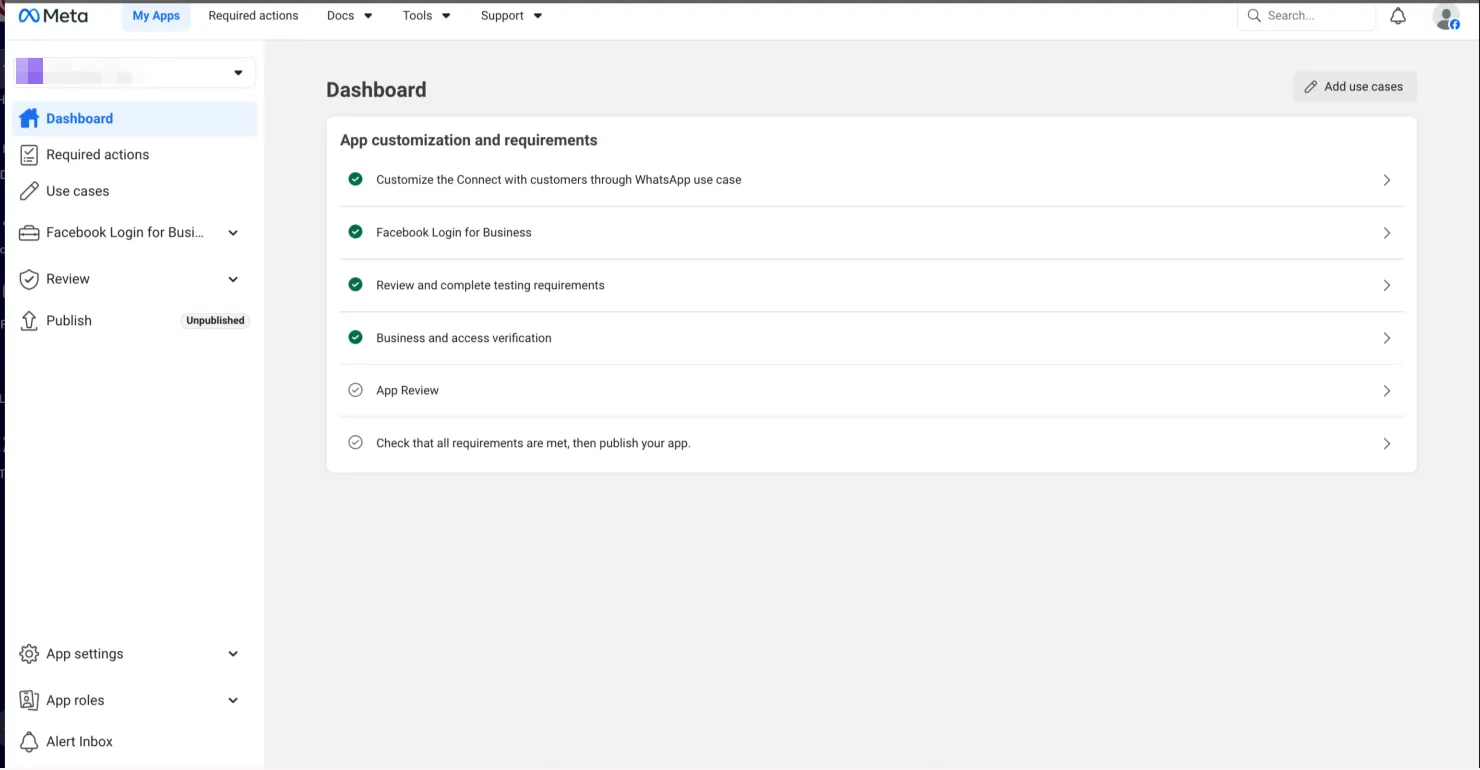The image size is (1480, 770).
Task: Click the Add use cases button
Action: point(1355,87)
